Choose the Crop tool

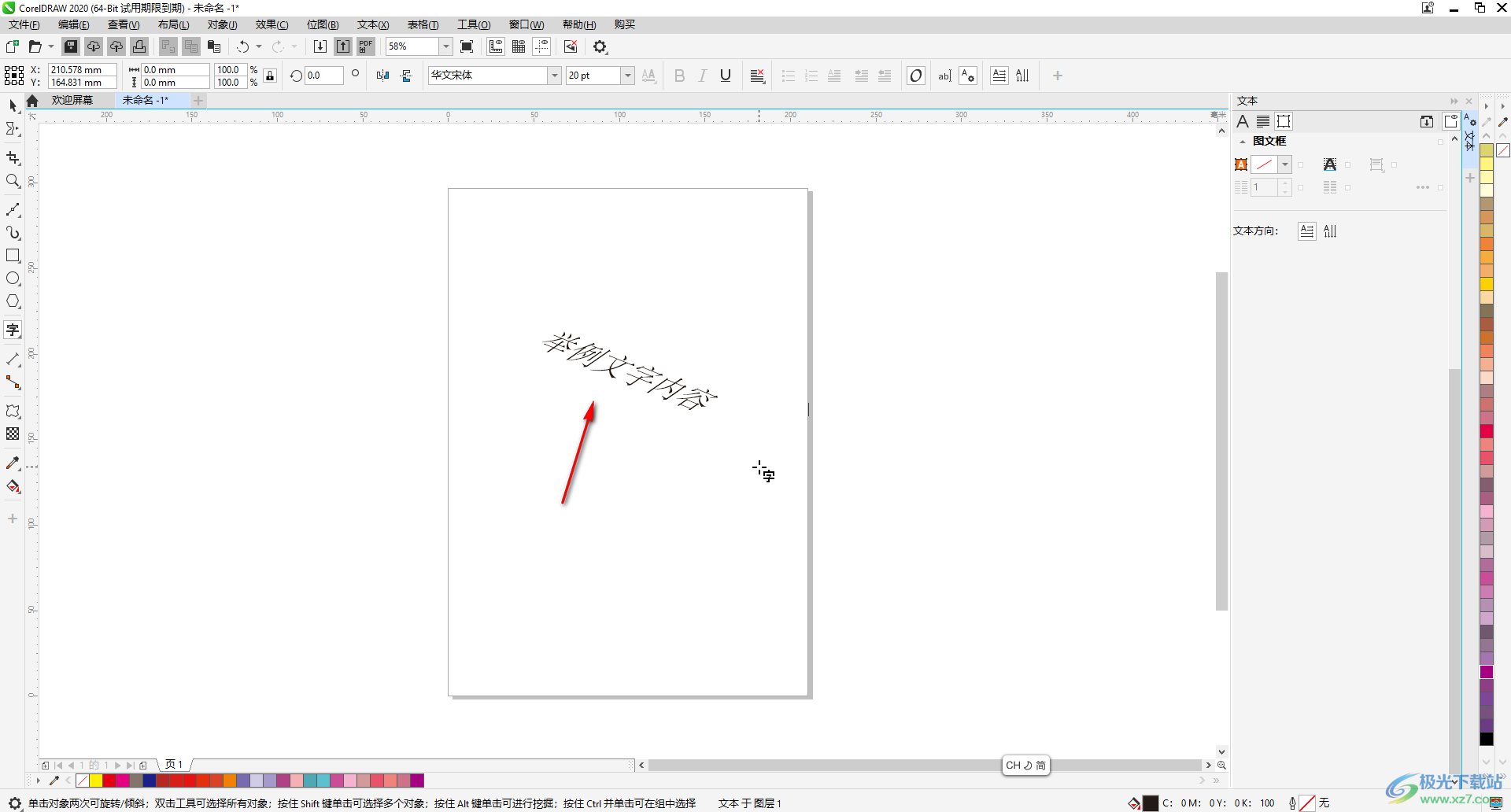pos(13,158)
